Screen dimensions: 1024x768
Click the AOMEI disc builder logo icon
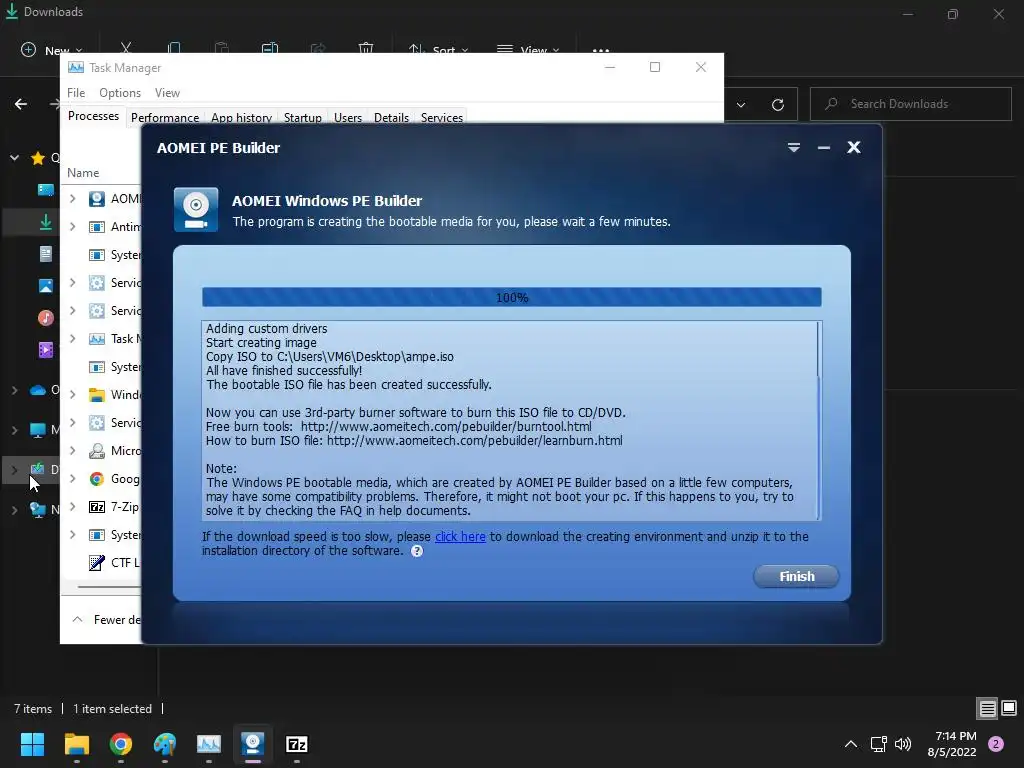[196, 210]
